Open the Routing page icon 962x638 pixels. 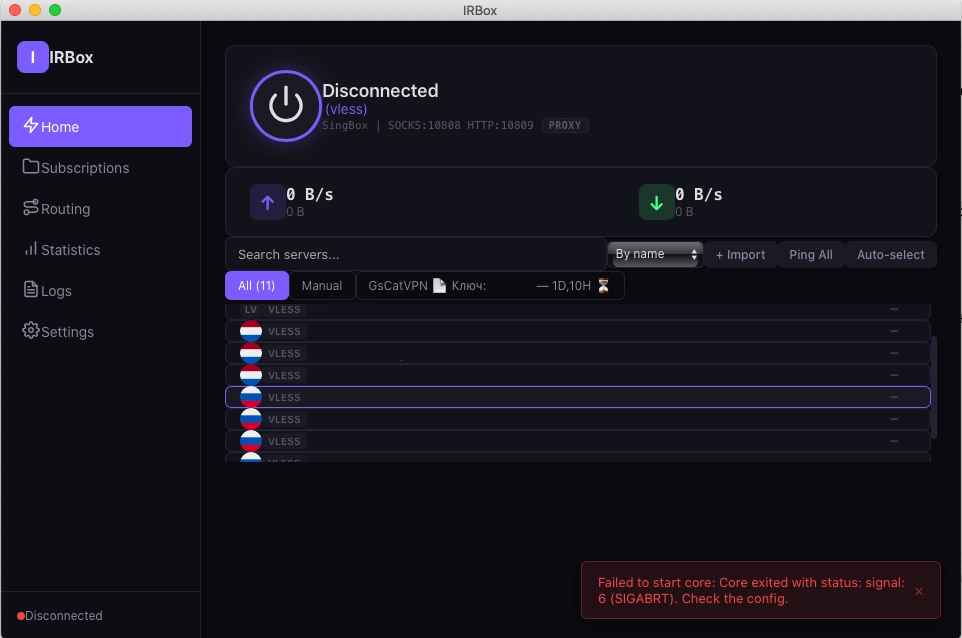31,207
